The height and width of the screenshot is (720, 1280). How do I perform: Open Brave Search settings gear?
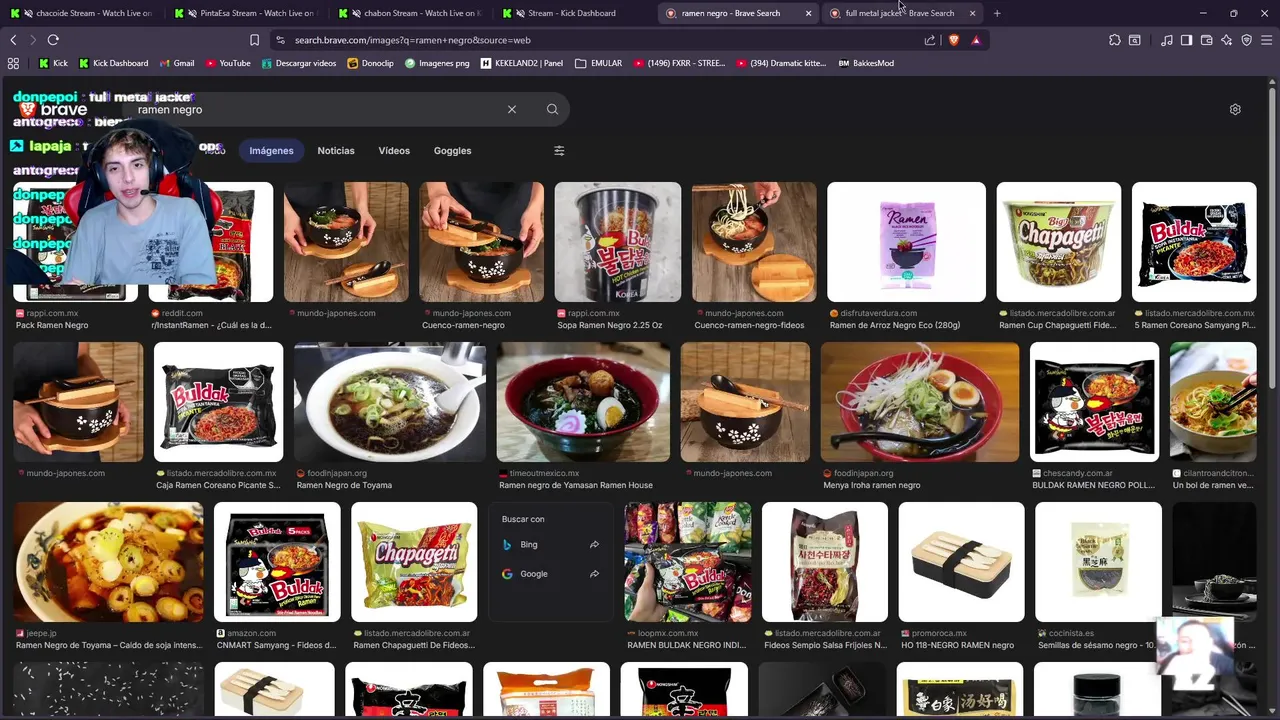(1235, 109)
